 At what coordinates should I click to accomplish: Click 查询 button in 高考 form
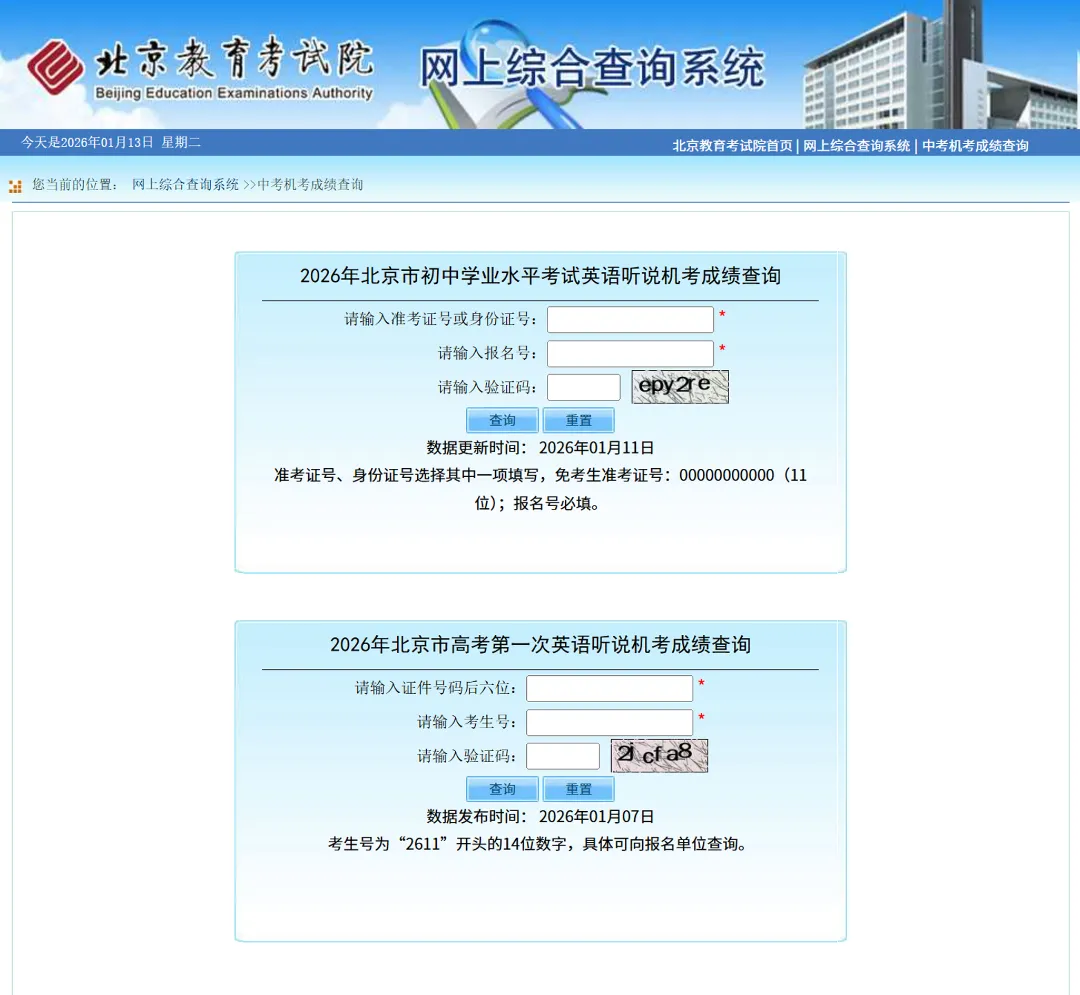click(502, 789)
